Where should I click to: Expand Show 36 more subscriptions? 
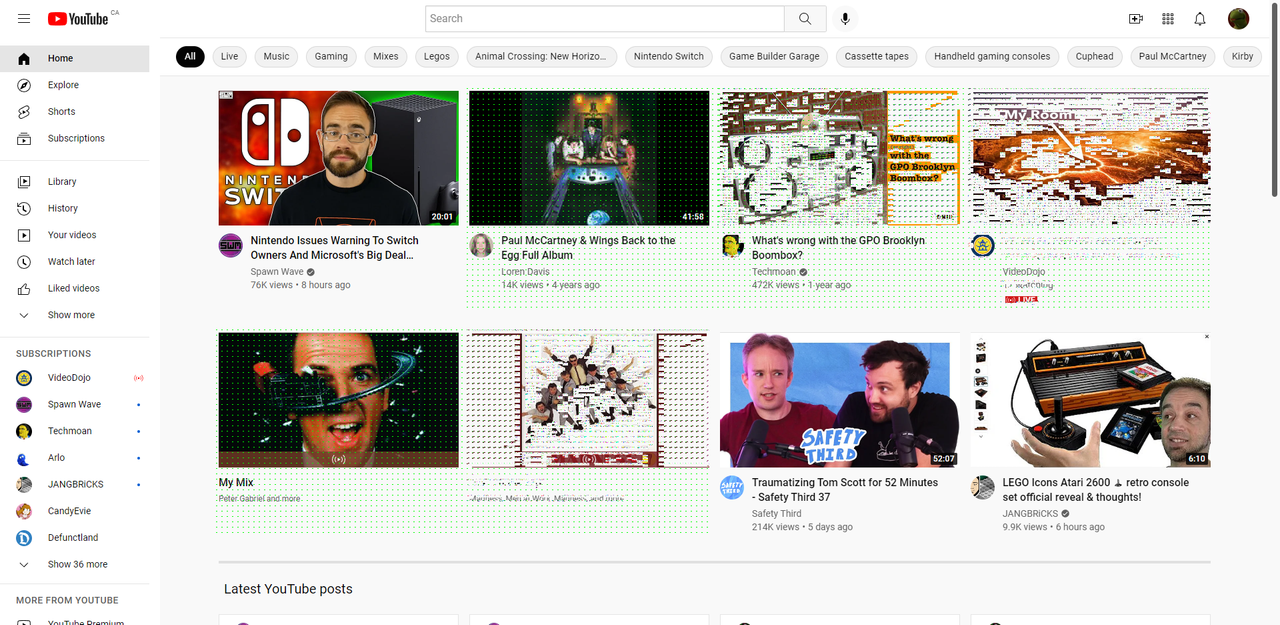[75, 564]
